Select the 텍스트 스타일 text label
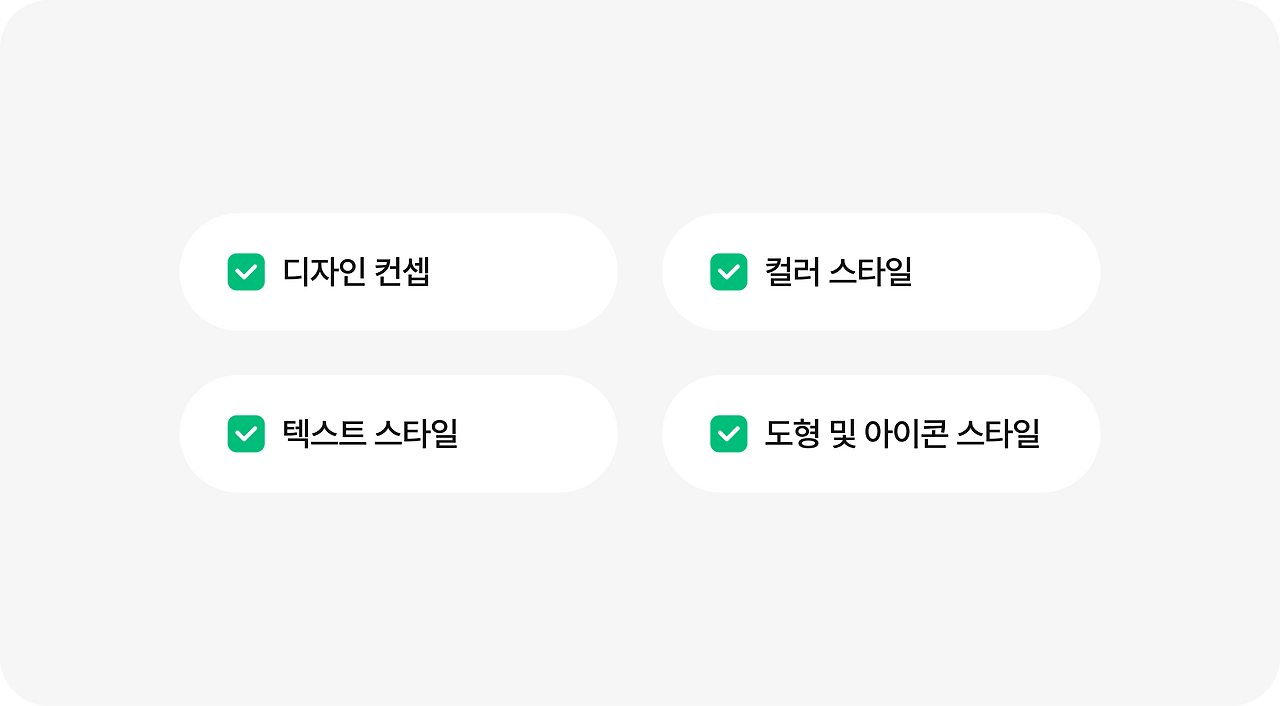The height and width of the screenshot is (706, 1280). tap(370, 434)
